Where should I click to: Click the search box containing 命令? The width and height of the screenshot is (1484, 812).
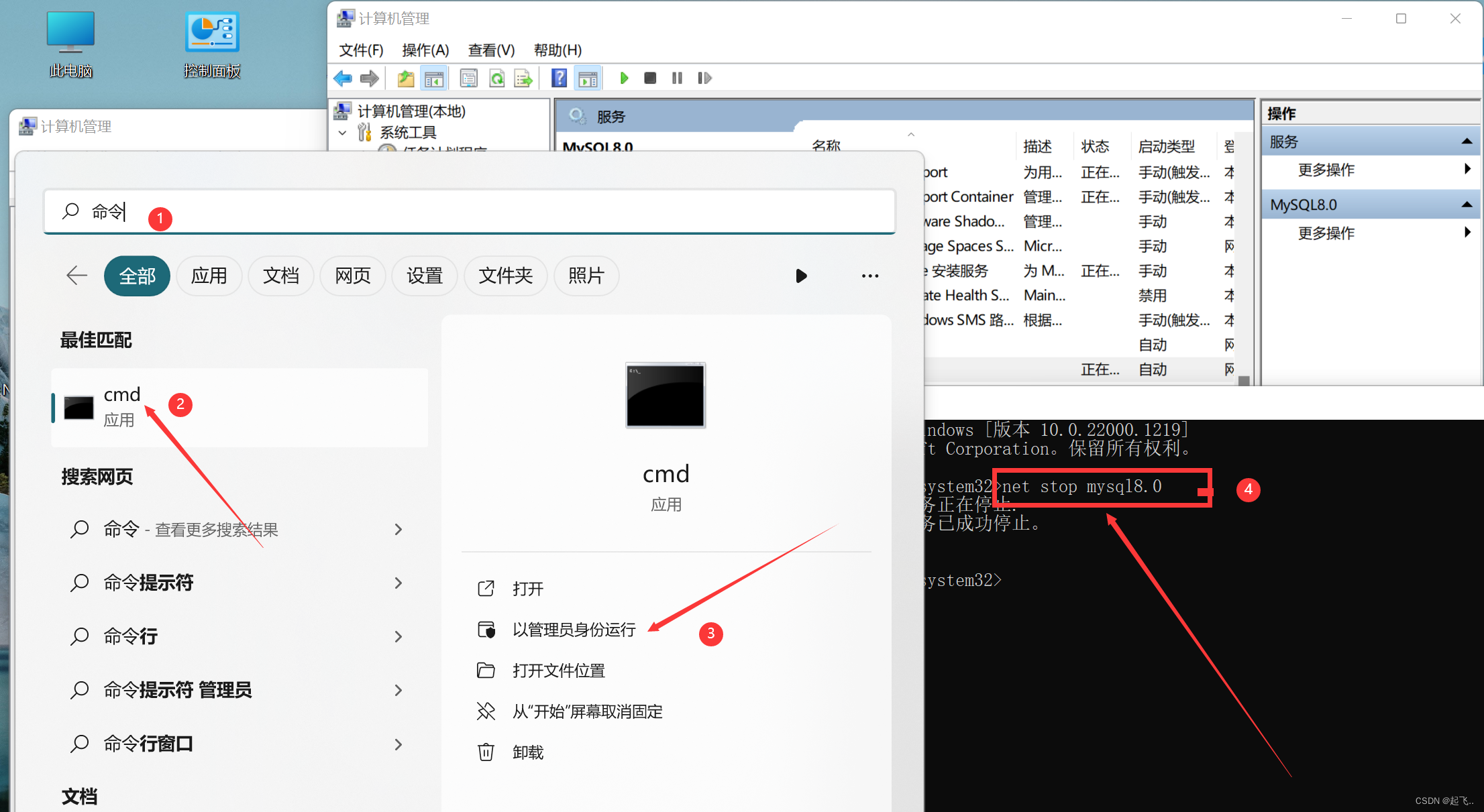(470, 212)
